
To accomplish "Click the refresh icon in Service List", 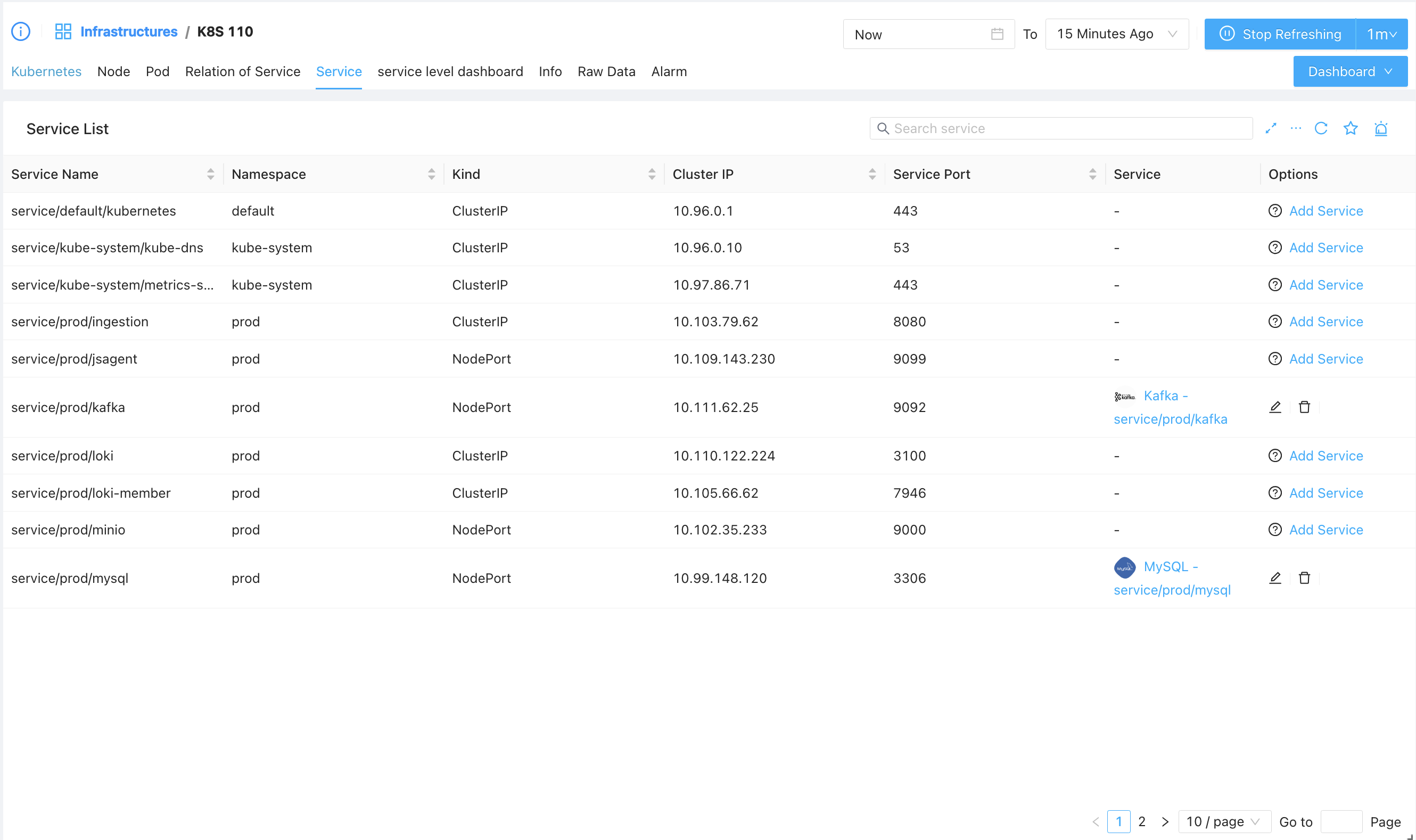I will (x=1321, y=128).
